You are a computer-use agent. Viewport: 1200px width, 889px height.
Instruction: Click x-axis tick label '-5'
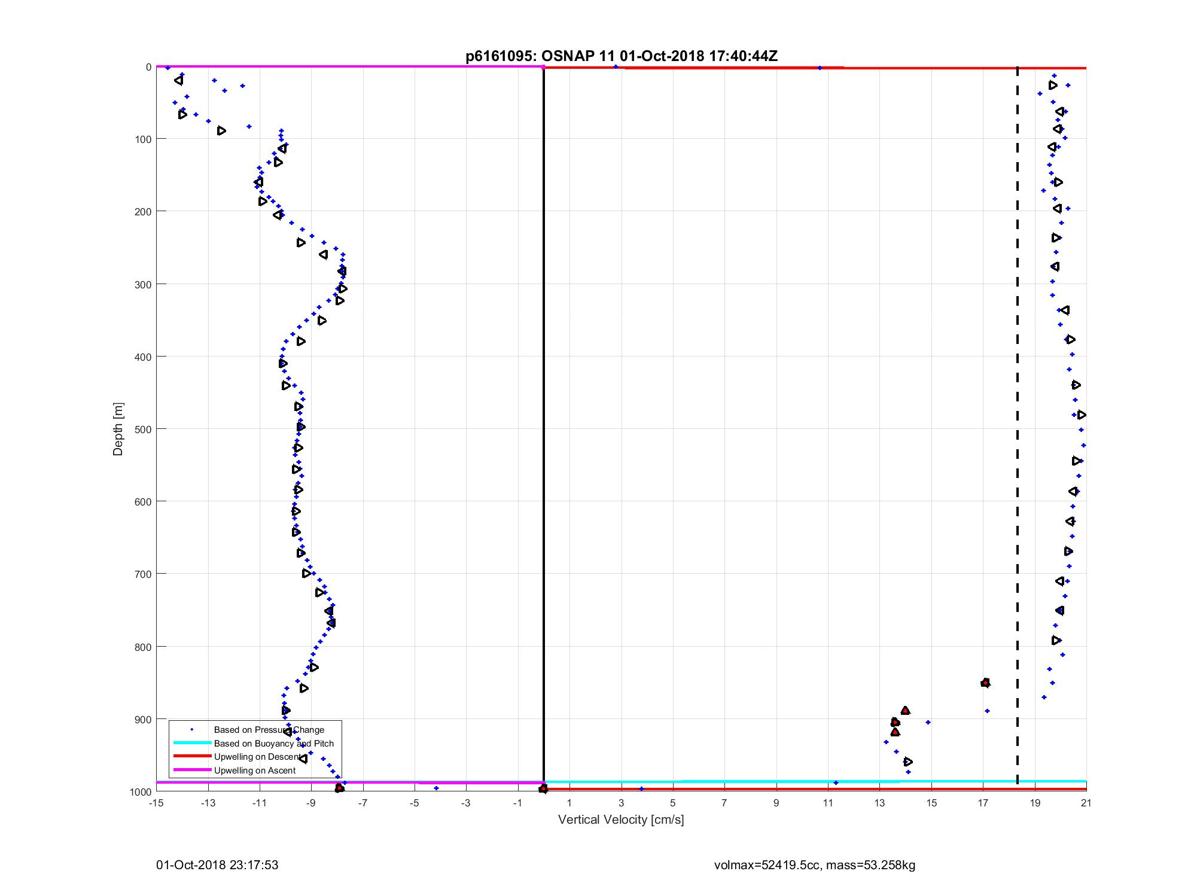(x=414, y=802)
